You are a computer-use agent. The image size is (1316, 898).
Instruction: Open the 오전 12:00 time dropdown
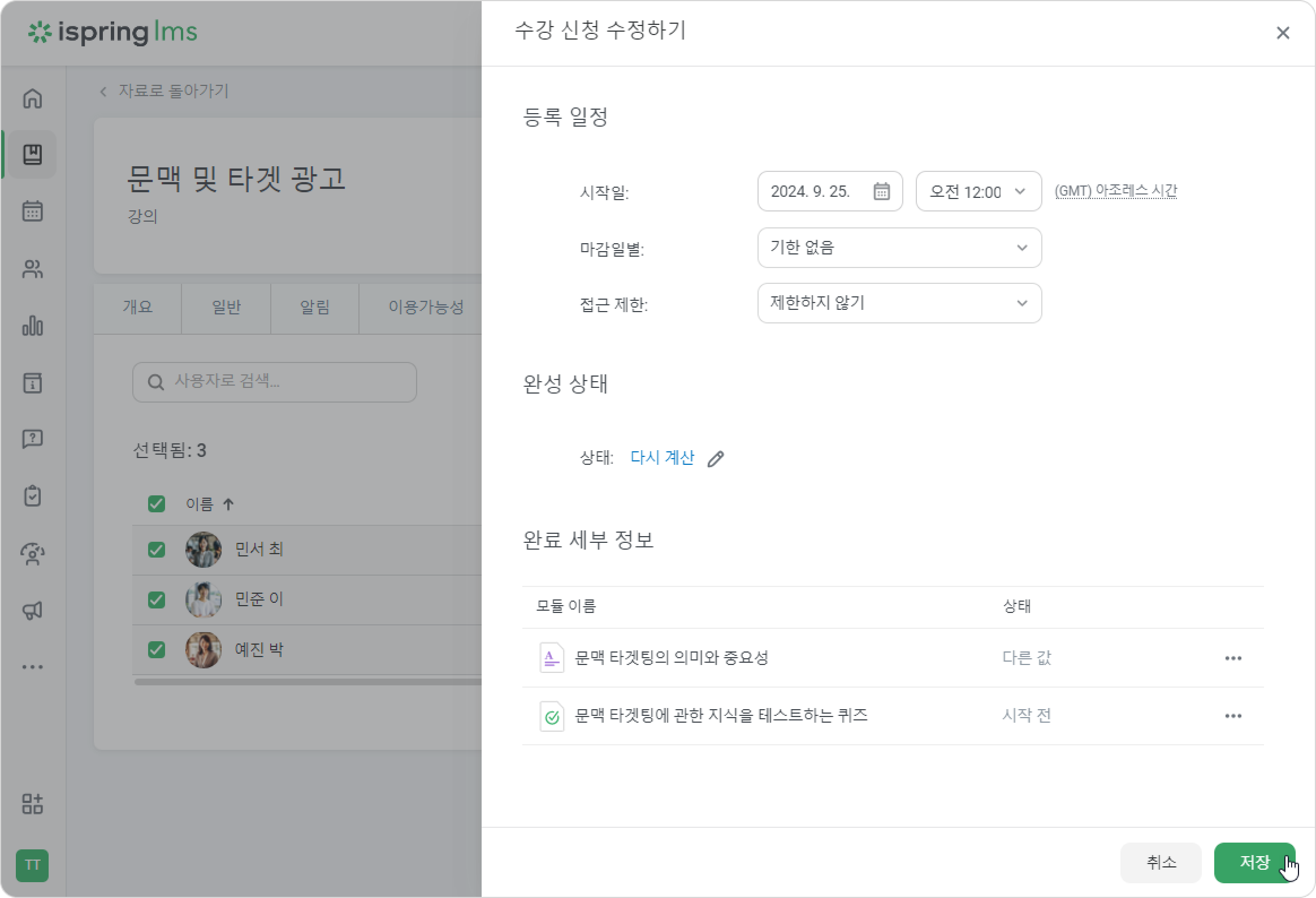tap(979, 192)
